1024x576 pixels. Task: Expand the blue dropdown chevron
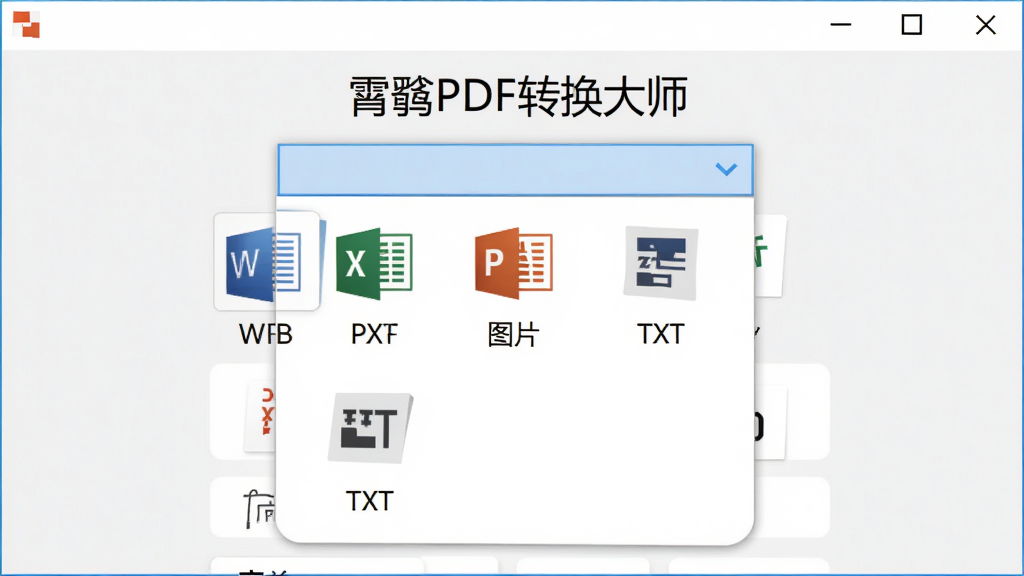(x=726, y=170)
